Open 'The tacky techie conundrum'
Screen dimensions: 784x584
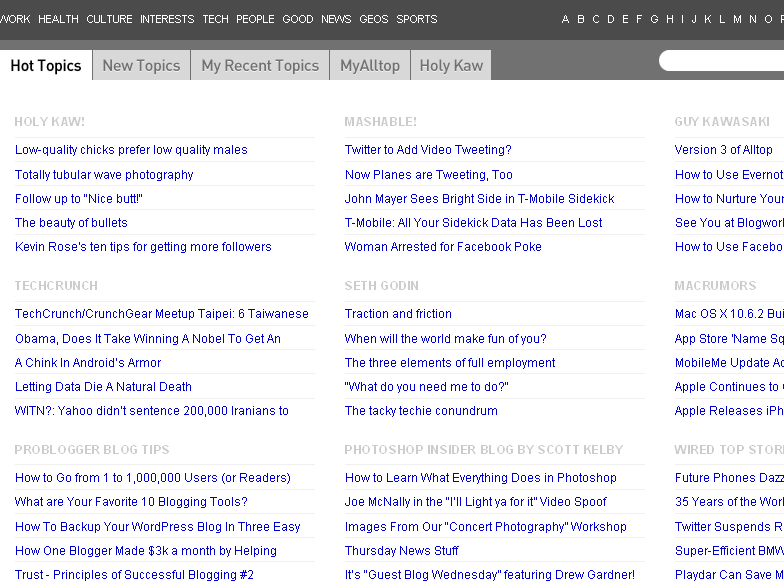421,410
